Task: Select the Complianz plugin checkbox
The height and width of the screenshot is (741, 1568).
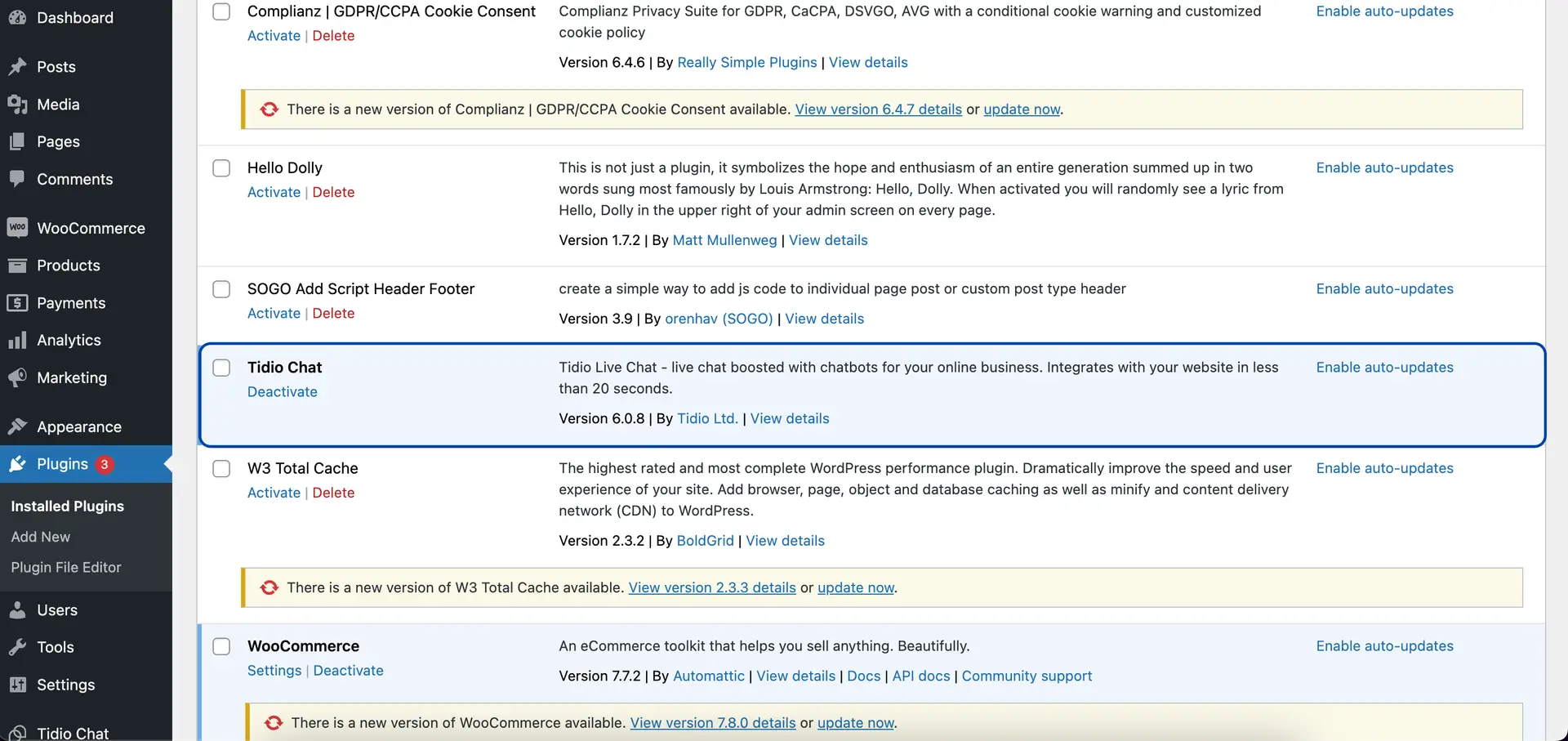Action: coord(221,11)
